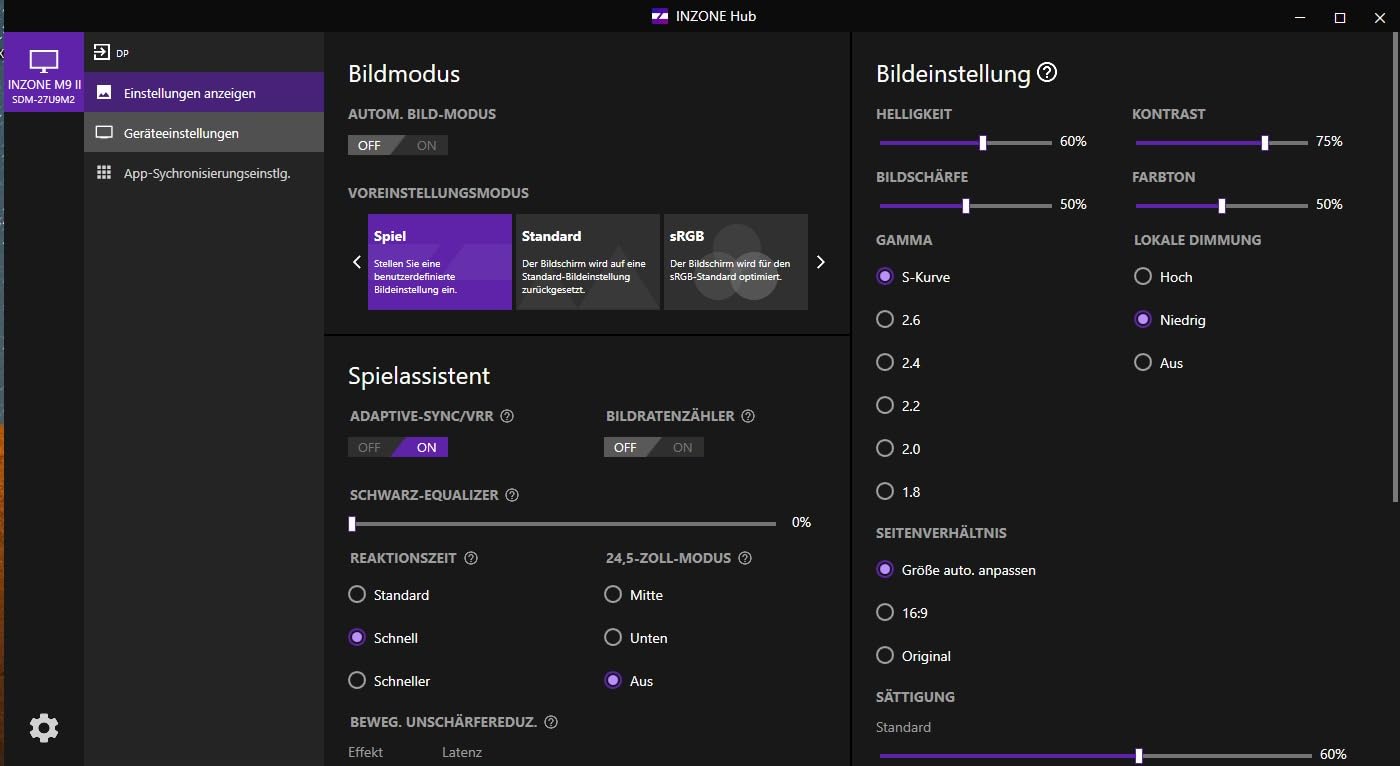The height and width of the screenshot is (766, 1400).
Task: Choose Original aspect ratio
Action: (913, 656)
